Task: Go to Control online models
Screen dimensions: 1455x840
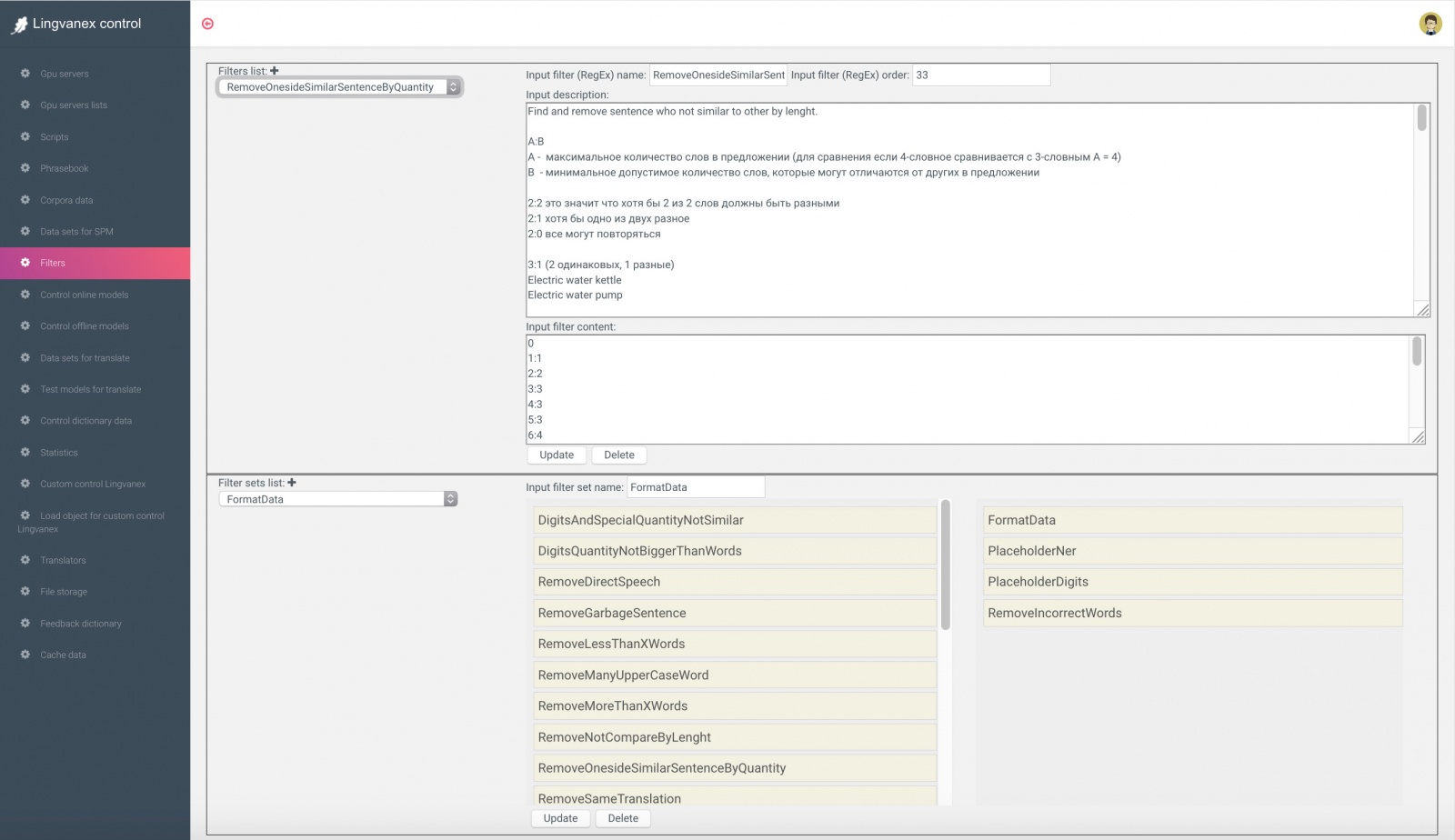Action: 84,295
